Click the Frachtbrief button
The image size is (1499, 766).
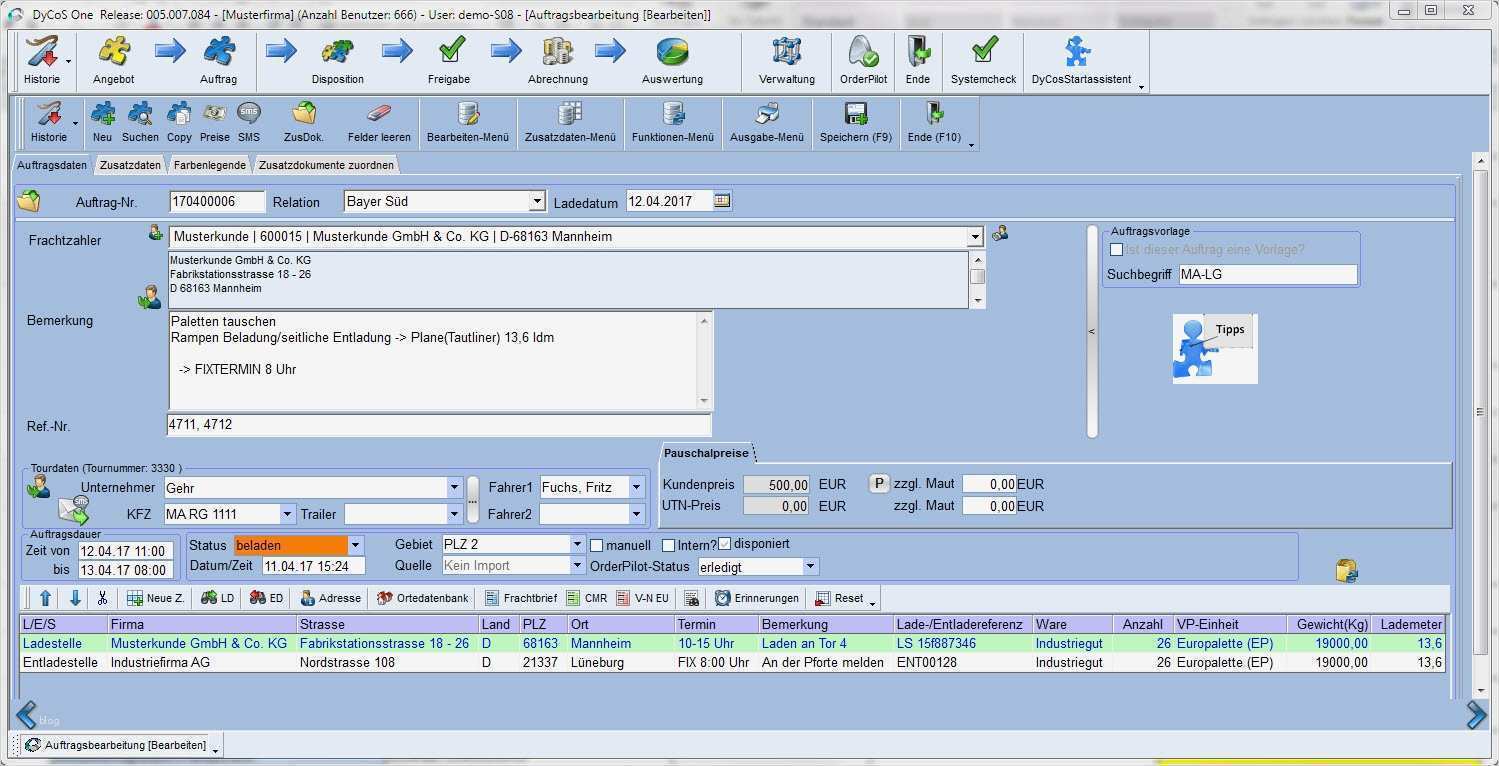point(521,598)
